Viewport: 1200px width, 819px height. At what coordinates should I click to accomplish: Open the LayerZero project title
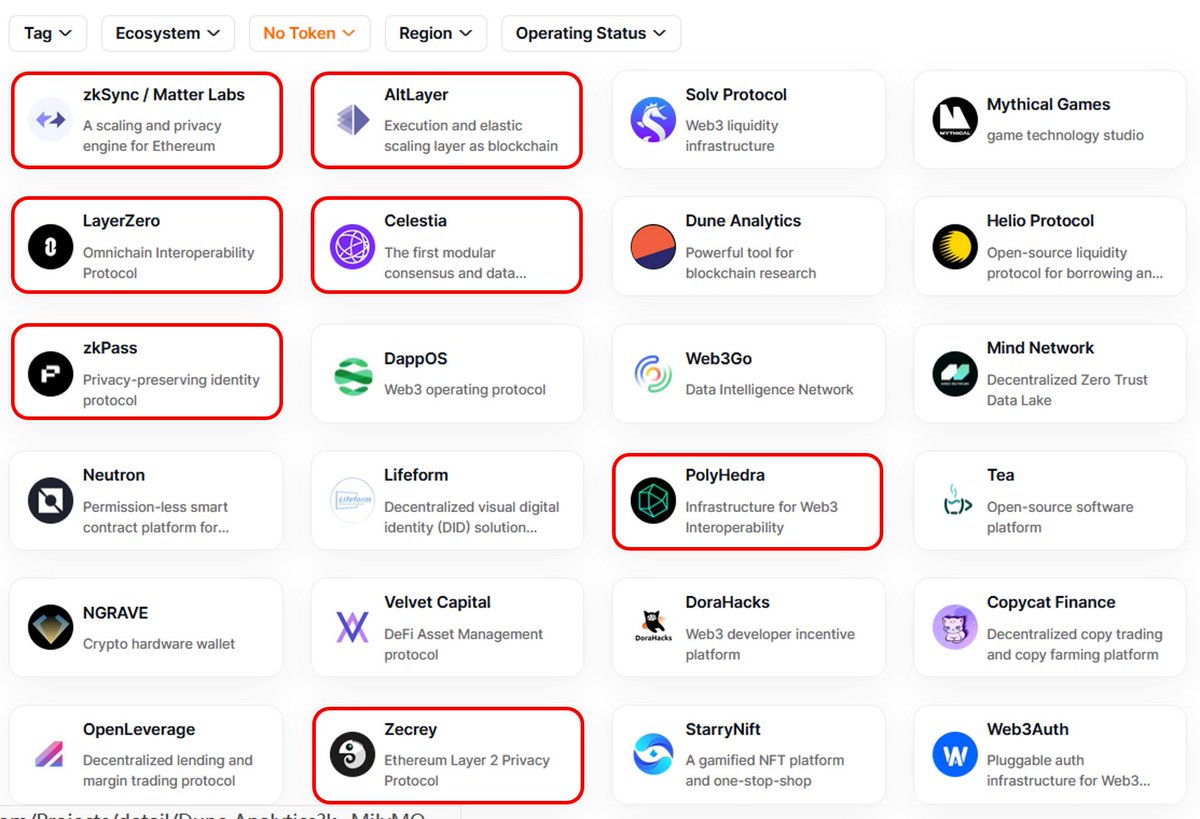tap(121, 221)
